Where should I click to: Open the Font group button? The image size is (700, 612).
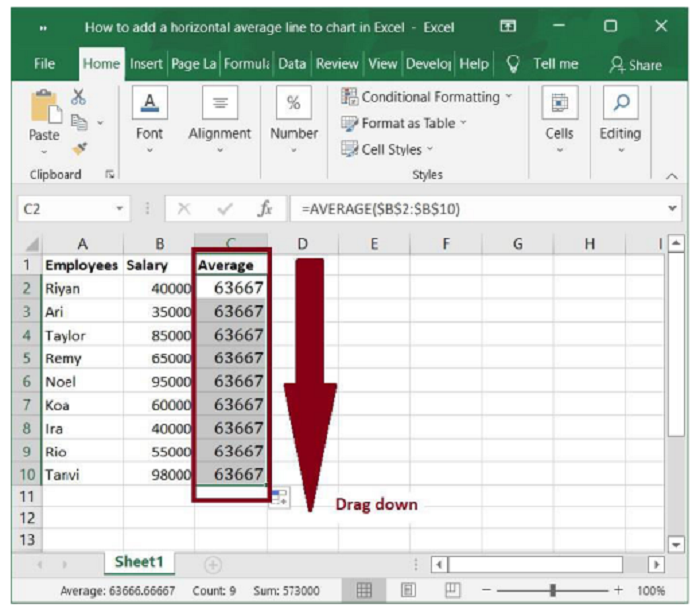tap(150, 103)
